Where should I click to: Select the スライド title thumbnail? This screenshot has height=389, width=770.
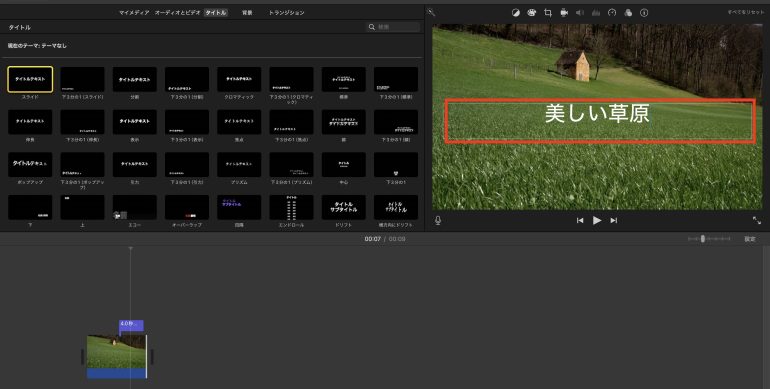point(30,80)
